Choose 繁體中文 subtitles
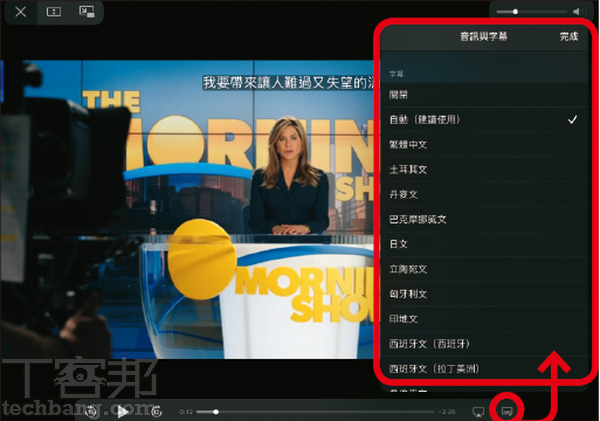The height and width of the screenshot is (421, 600). (x=484, y=144)
